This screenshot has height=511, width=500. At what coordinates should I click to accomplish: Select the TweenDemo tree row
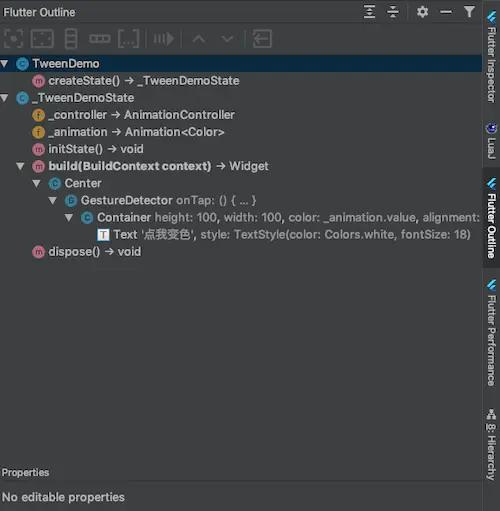pyautogui.click(x=241, y=64)
